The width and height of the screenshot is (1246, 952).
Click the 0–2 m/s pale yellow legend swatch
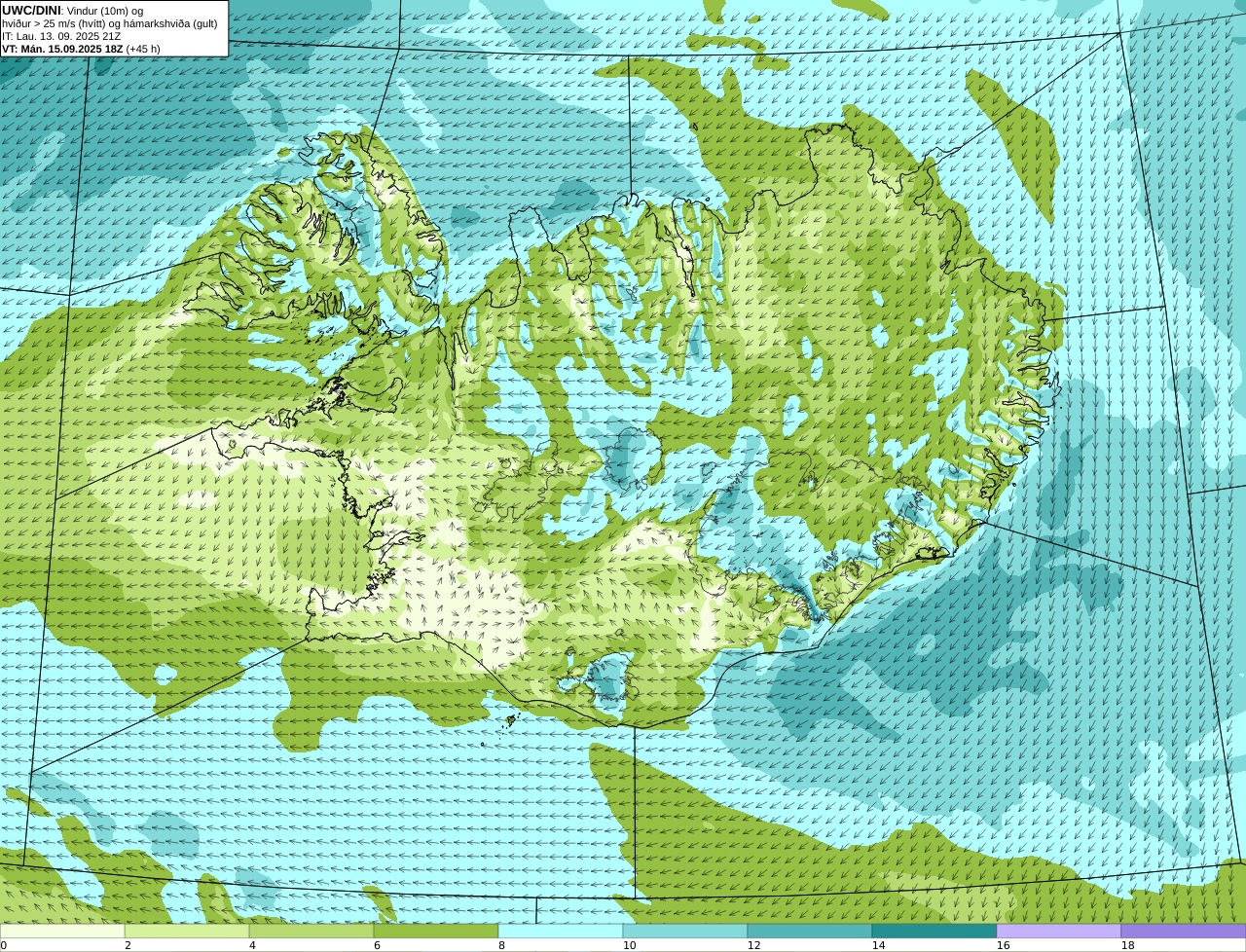pos(62,931)
